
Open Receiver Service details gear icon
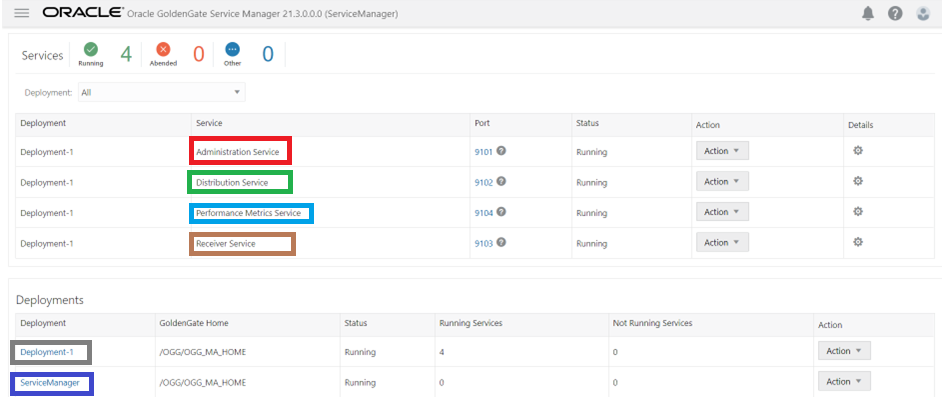(857, 242)
